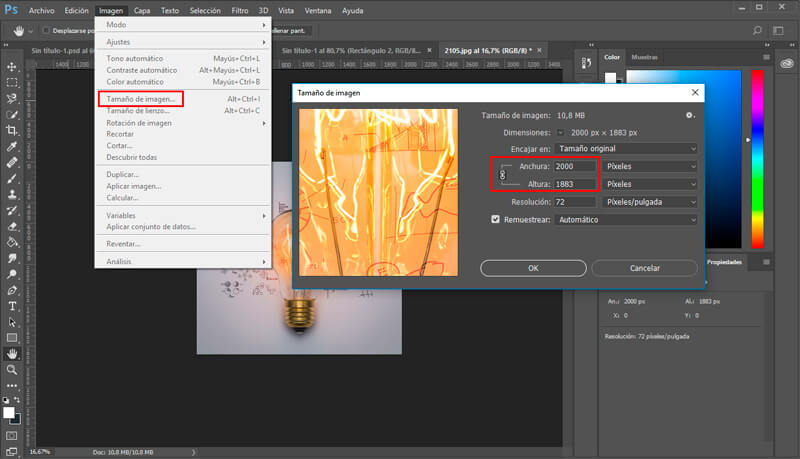
Task: Click the Resolución input field
Action: pyautogui.click(x=576, y=201)
